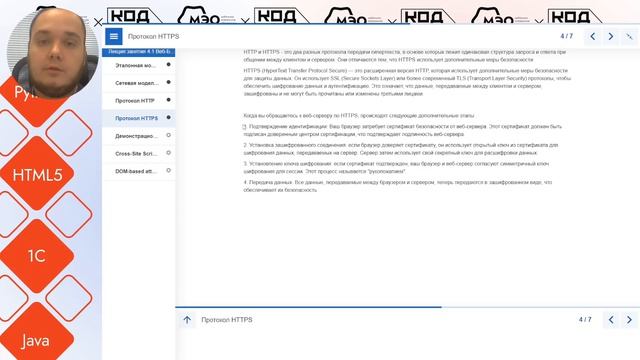This screenshot has width=640, height=360.
Task: Open the lesson item starting with Демонстрацио
Action: tap(139, 136)
